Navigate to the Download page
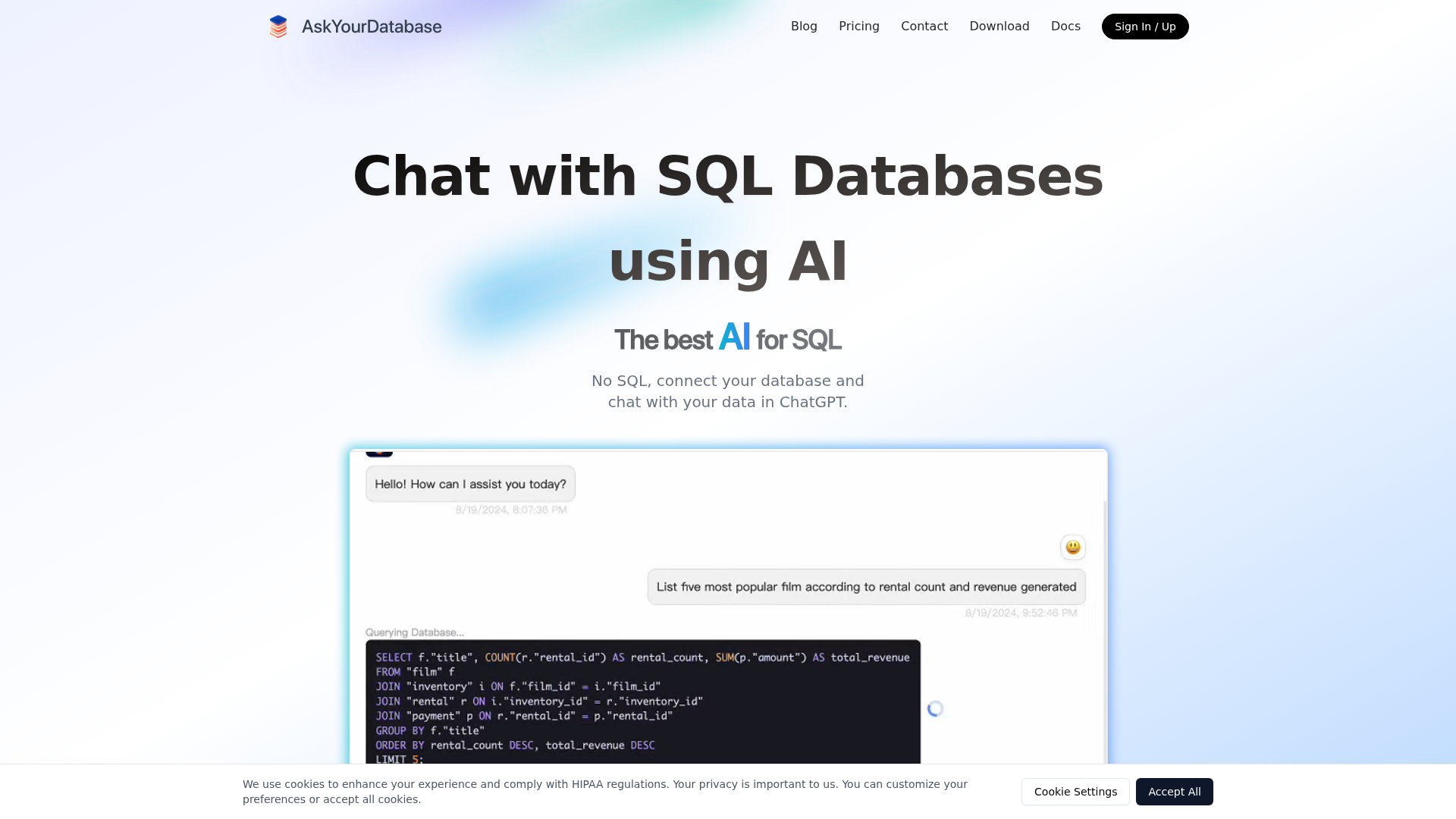This screenshot has height=819, width=1456. (x=999, y=27)
